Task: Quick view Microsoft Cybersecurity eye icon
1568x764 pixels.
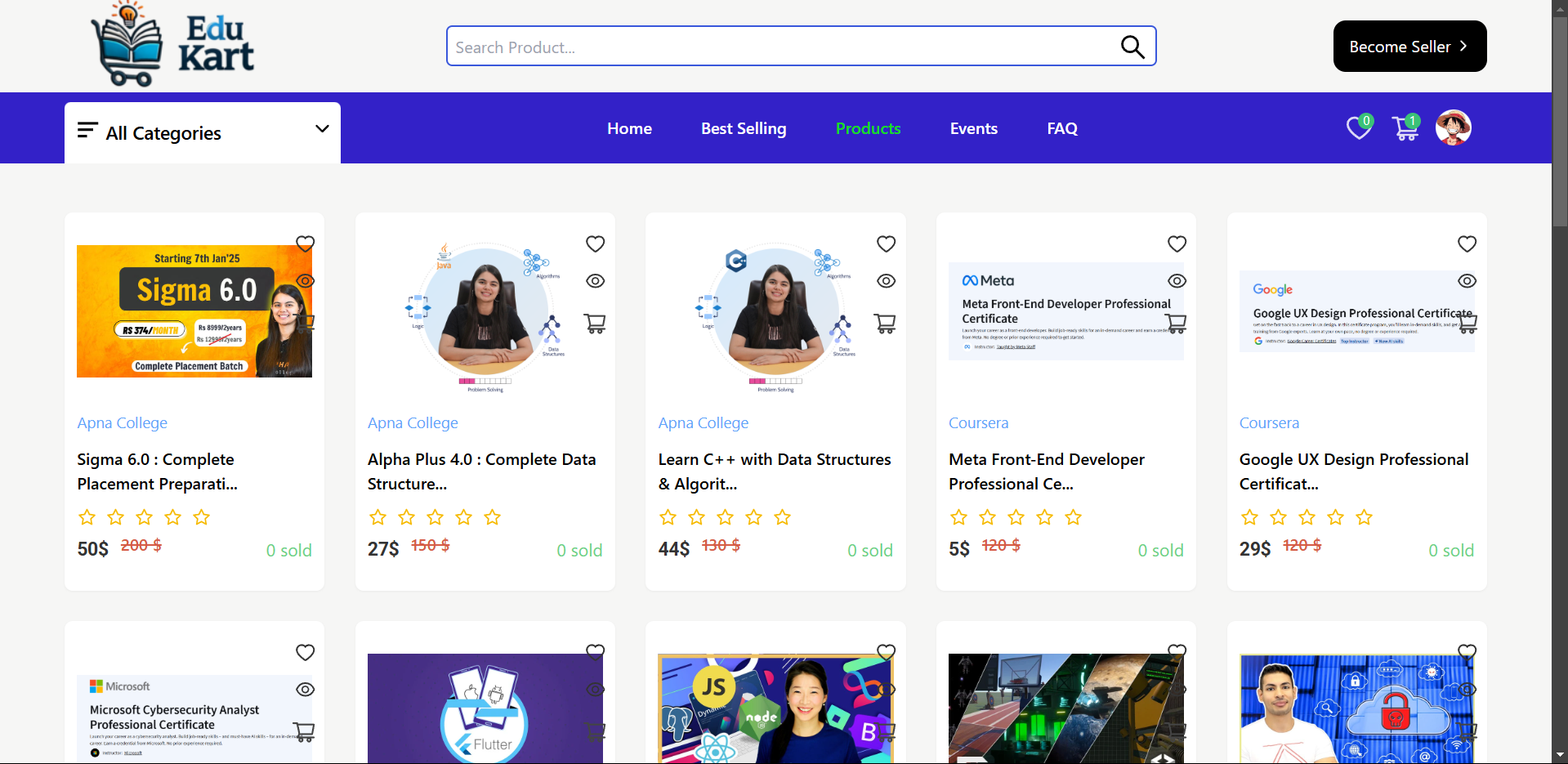Action: (x=305, y=690)
